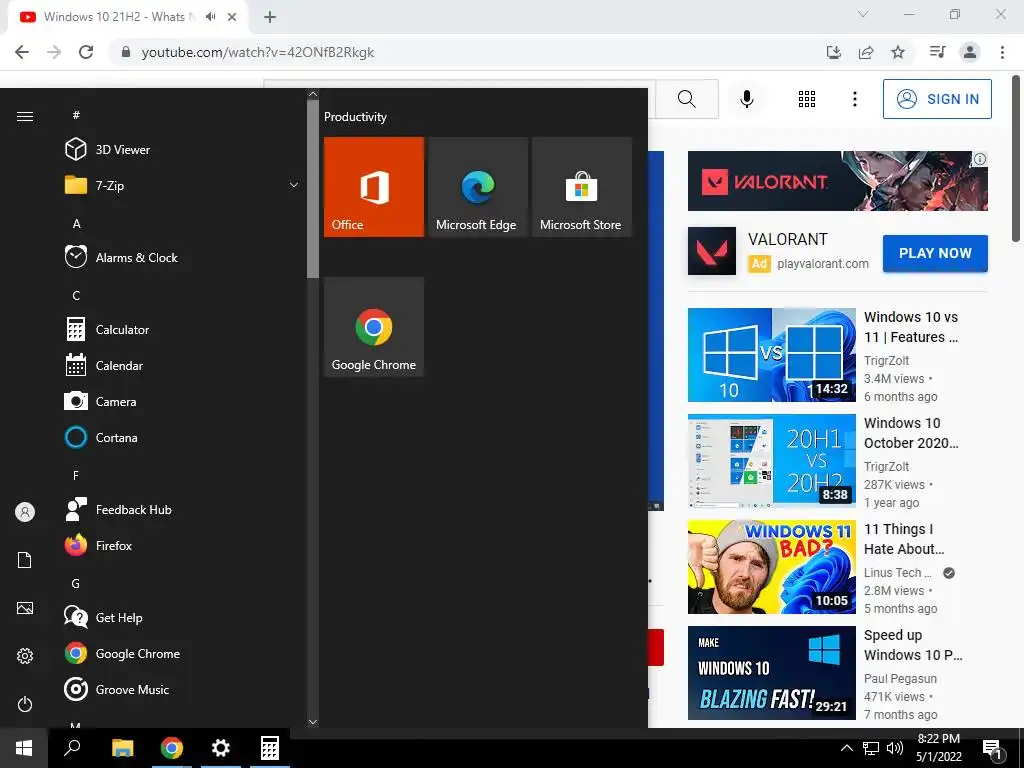Click the address bar URL

[x=258, y=52]
